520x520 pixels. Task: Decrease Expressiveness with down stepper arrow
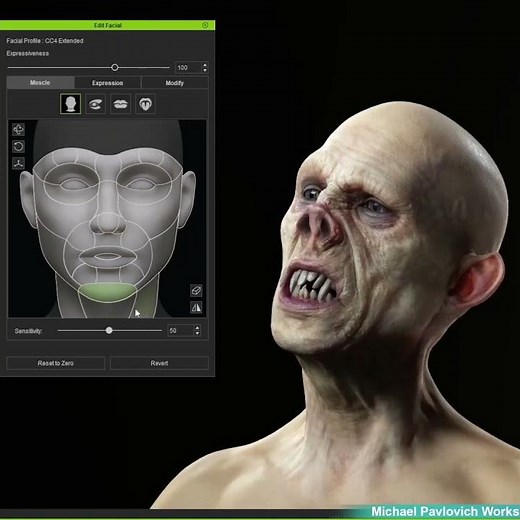(x=205, y=71)
